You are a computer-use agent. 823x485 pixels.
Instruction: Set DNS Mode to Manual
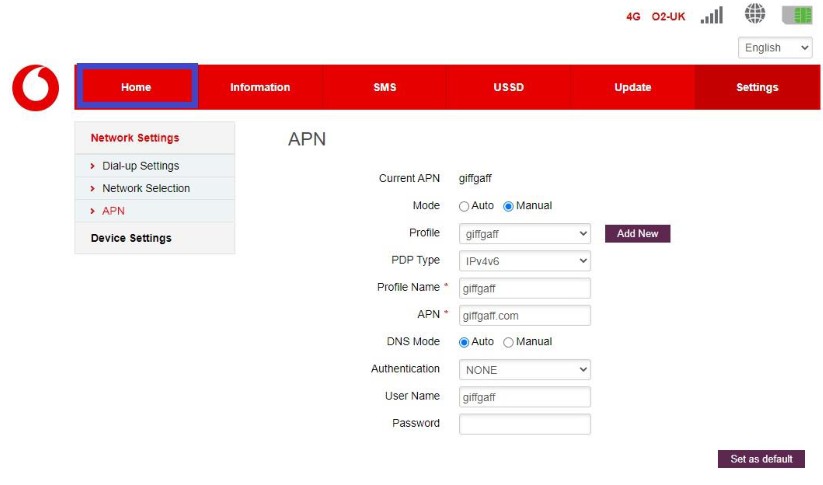pyautogui.click(x=508, y=342)
